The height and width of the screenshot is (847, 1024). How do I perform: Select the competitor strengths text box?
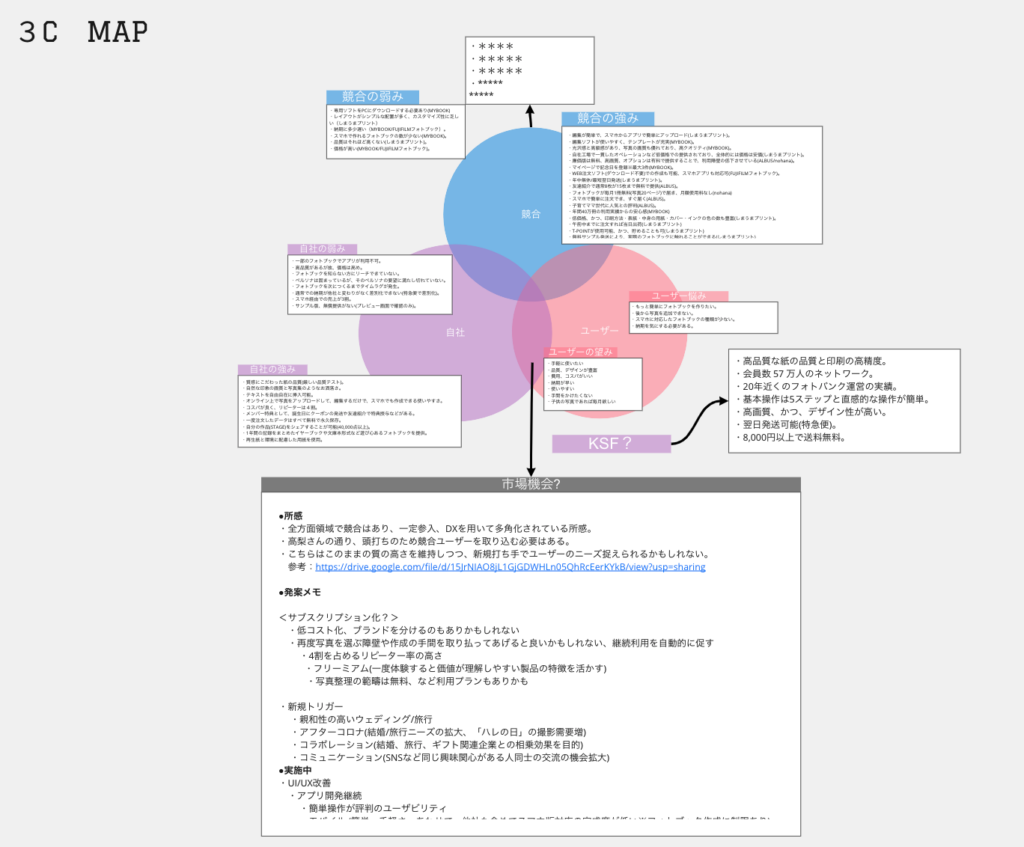click(692, 185)
